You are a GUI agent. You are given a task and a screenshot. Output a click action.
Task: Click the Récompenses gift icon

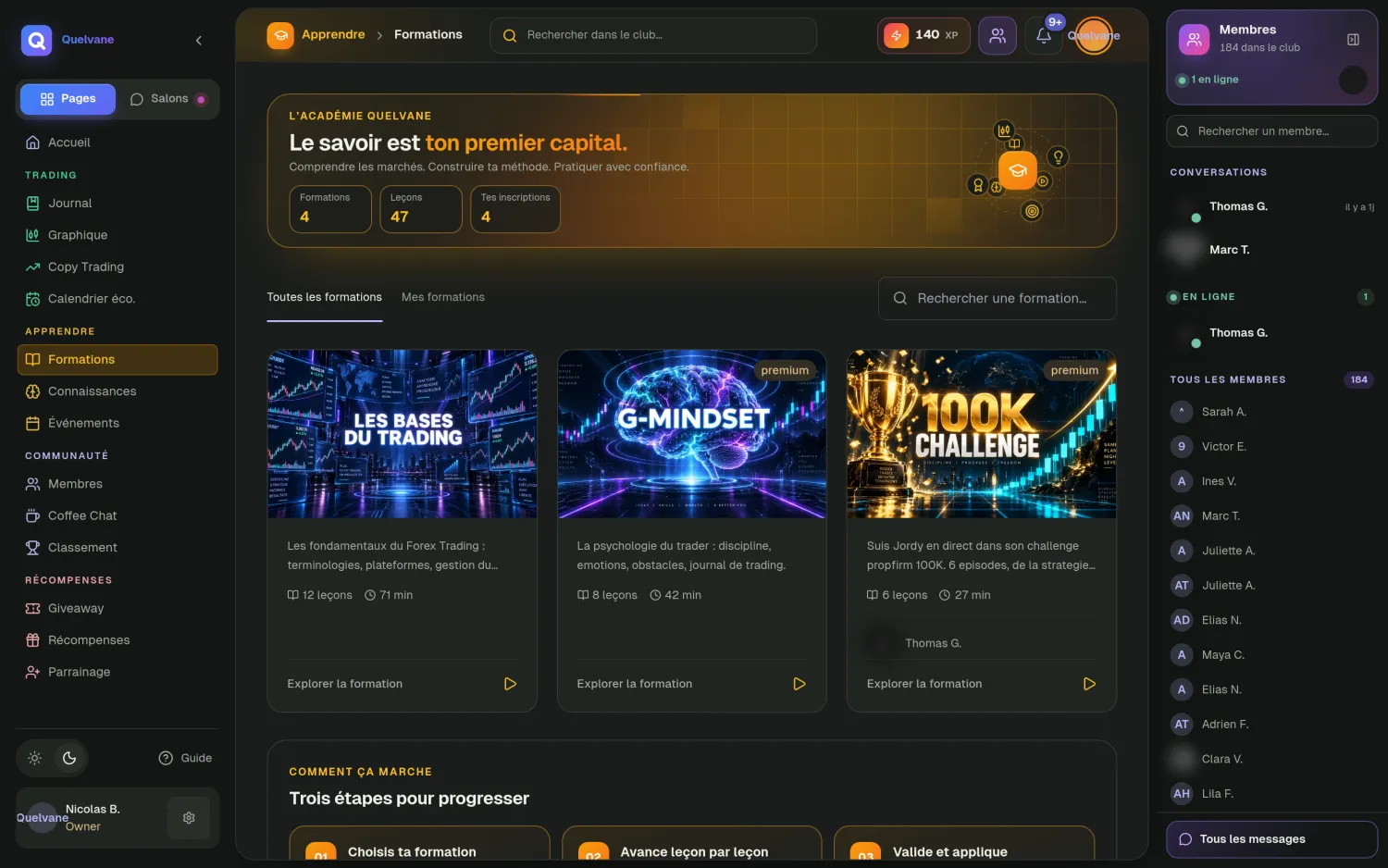pyautogui.click(x=32, y=640)
